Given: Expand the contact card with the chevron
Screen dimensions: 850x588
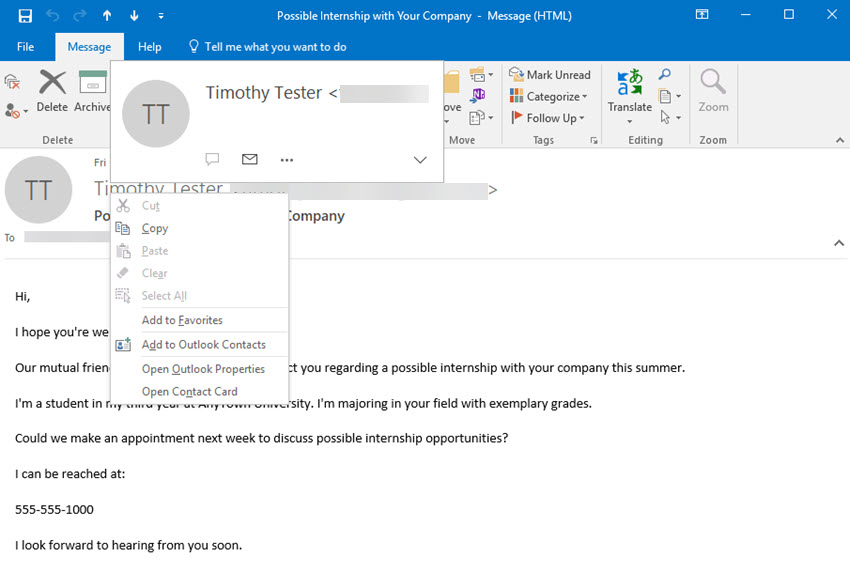Looking at the screenshot, I should pos(420,159).
